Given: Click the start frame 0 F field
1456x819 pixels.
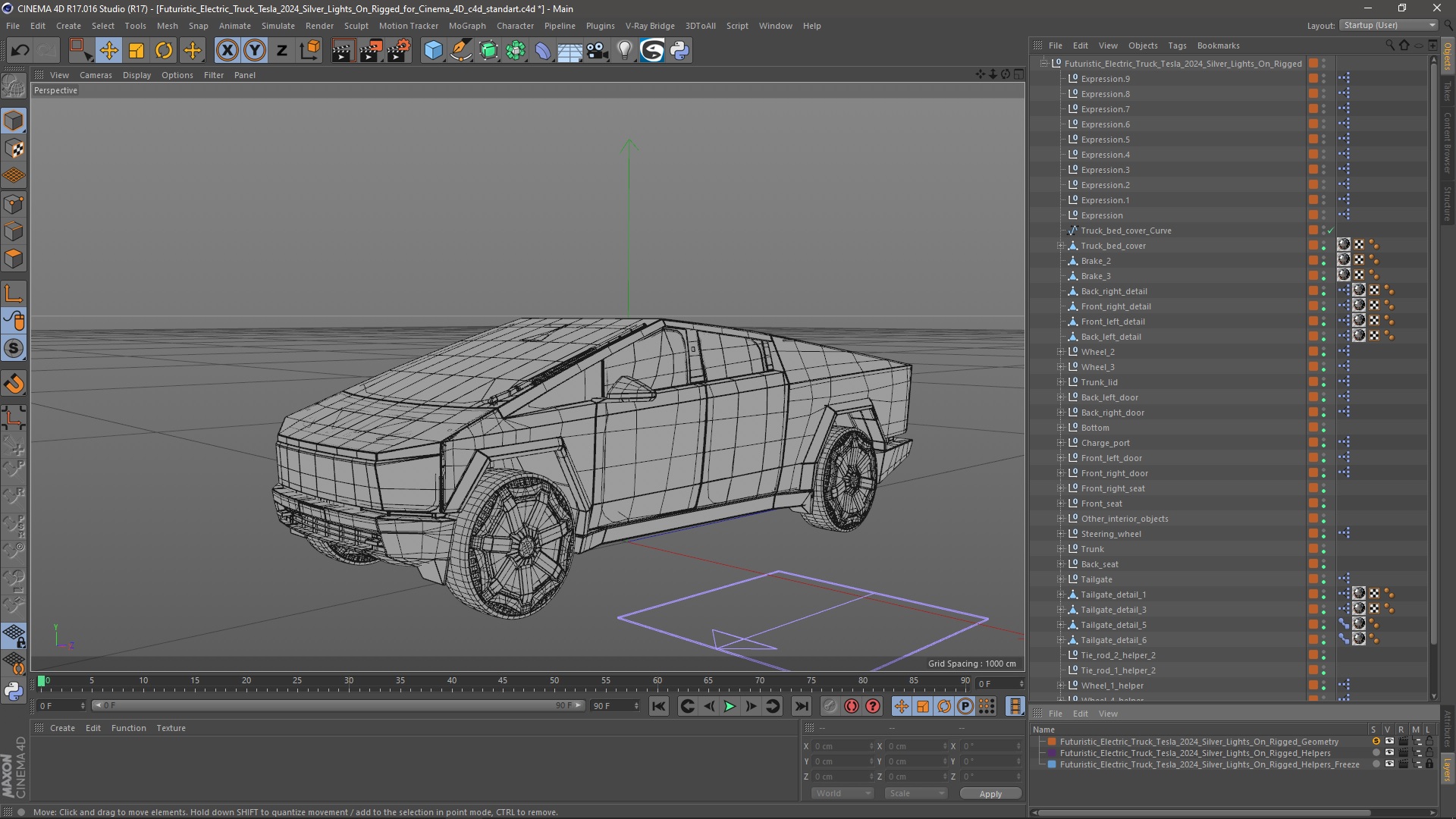Looking at the screenshot, I should coord(62,706).
